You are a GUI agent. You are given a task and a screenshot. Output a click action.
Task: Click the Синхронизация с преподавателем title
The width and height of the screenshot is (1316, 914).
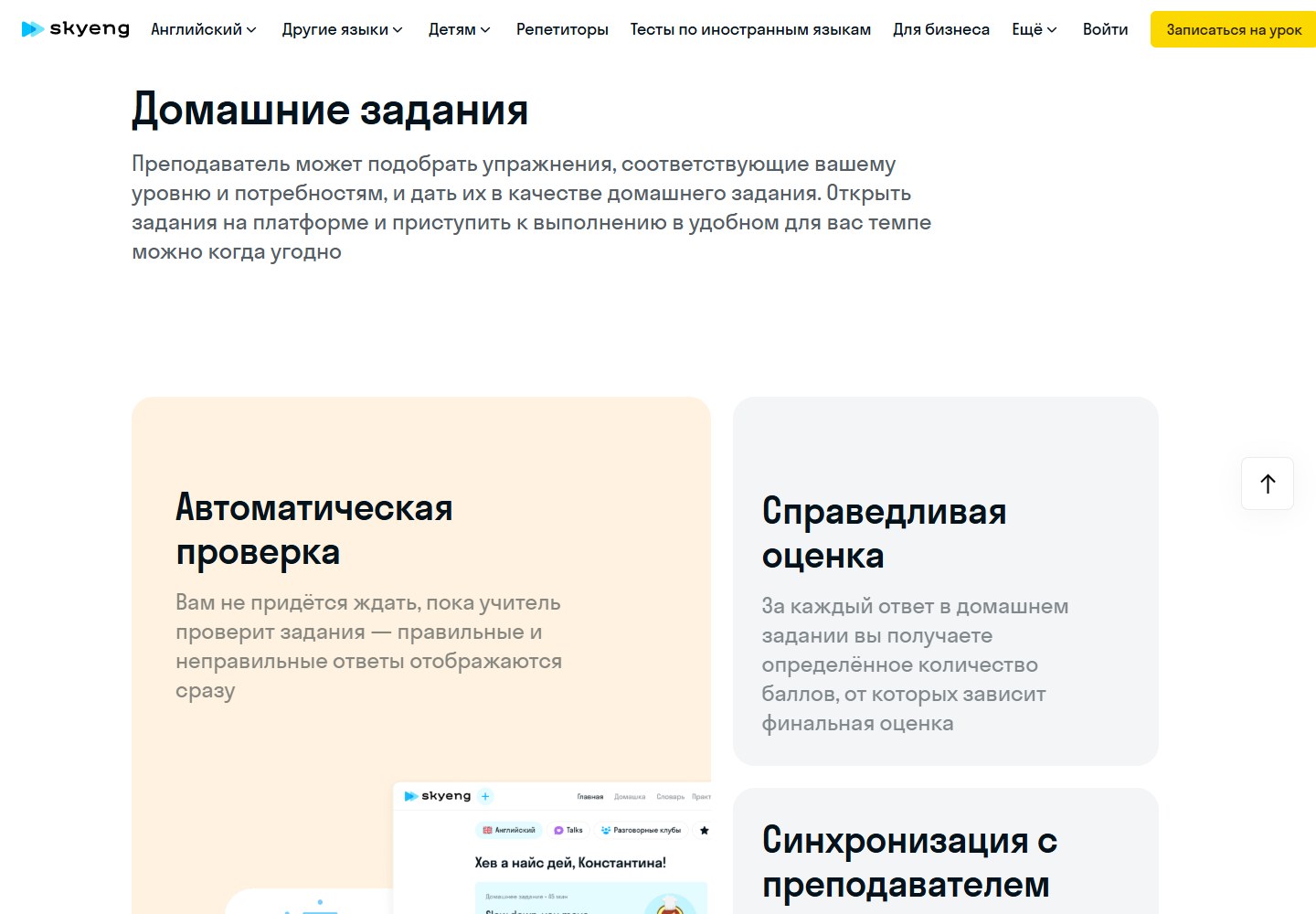pyautogui.click(x=909, y=862)
